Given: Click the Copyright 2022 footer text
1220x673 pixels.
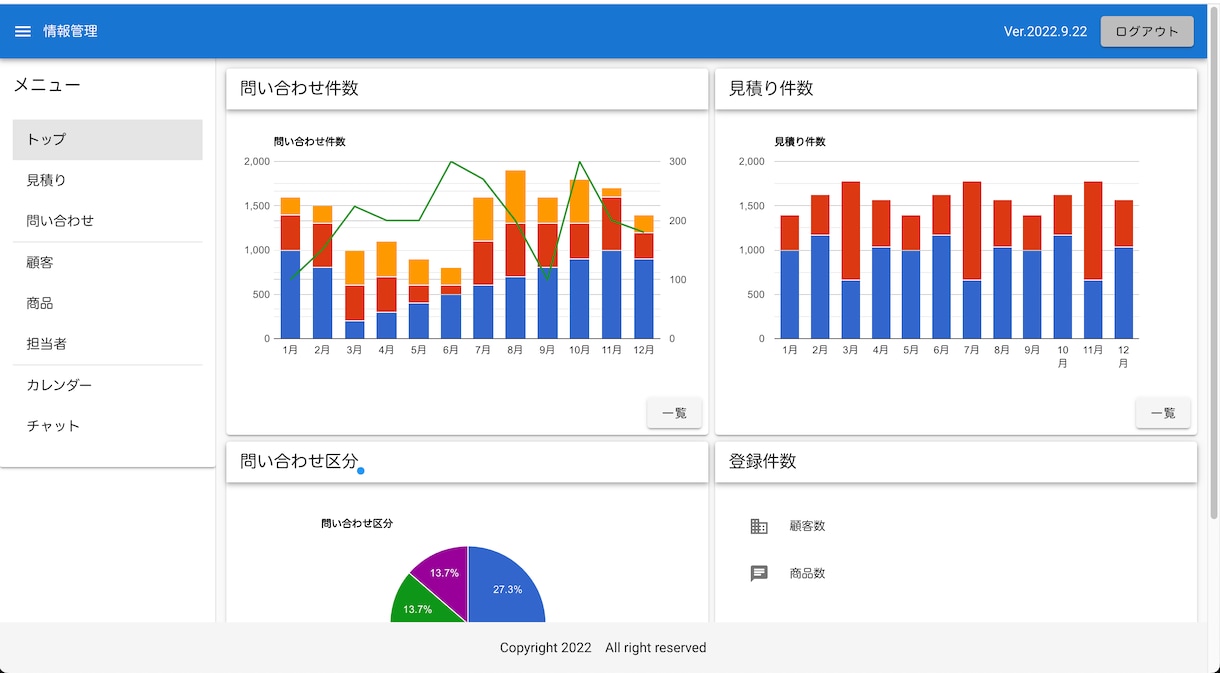Looking at the screenshot, I should click(x=546, y=648).
